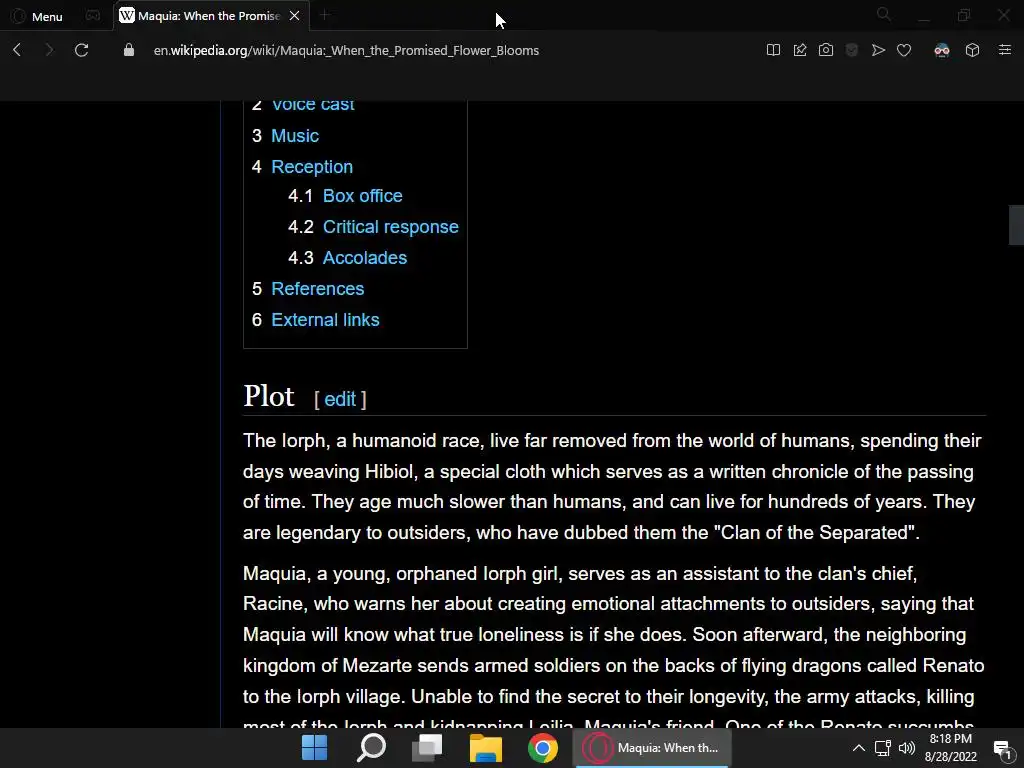Jump to References section

click(x=317, y=289)
